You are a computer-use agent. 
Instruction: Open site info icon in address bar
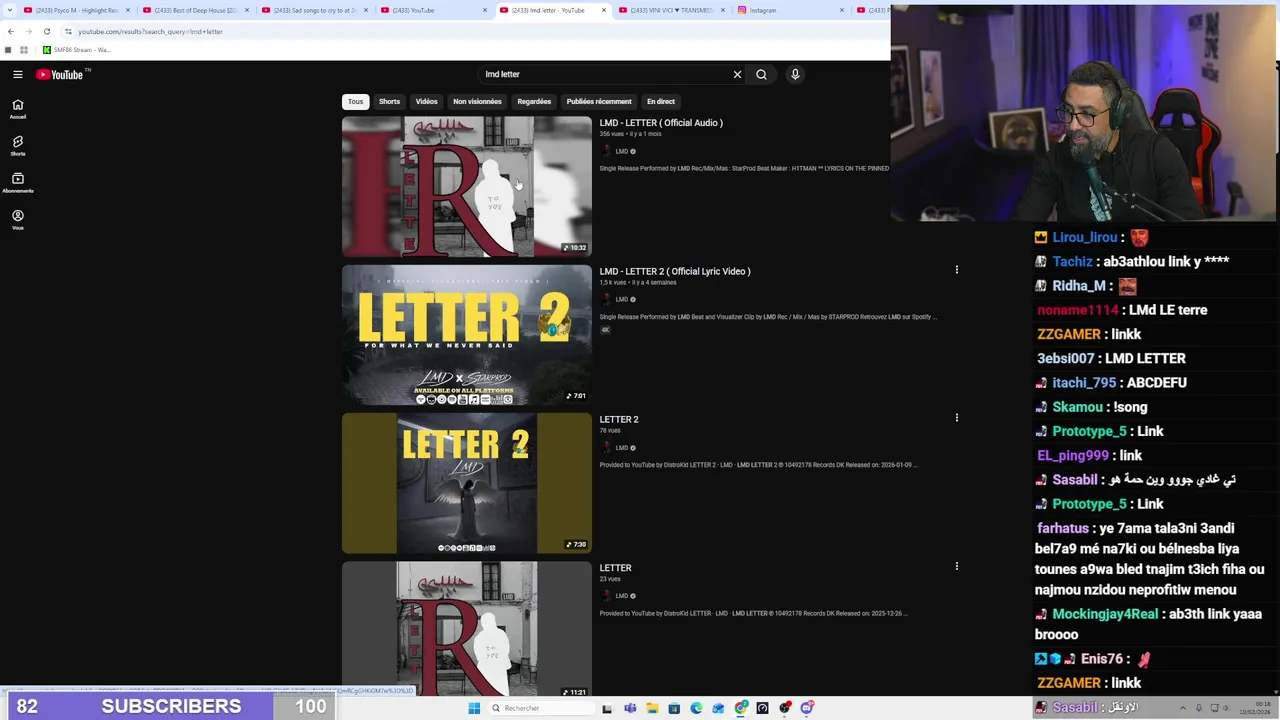point(68,31)
